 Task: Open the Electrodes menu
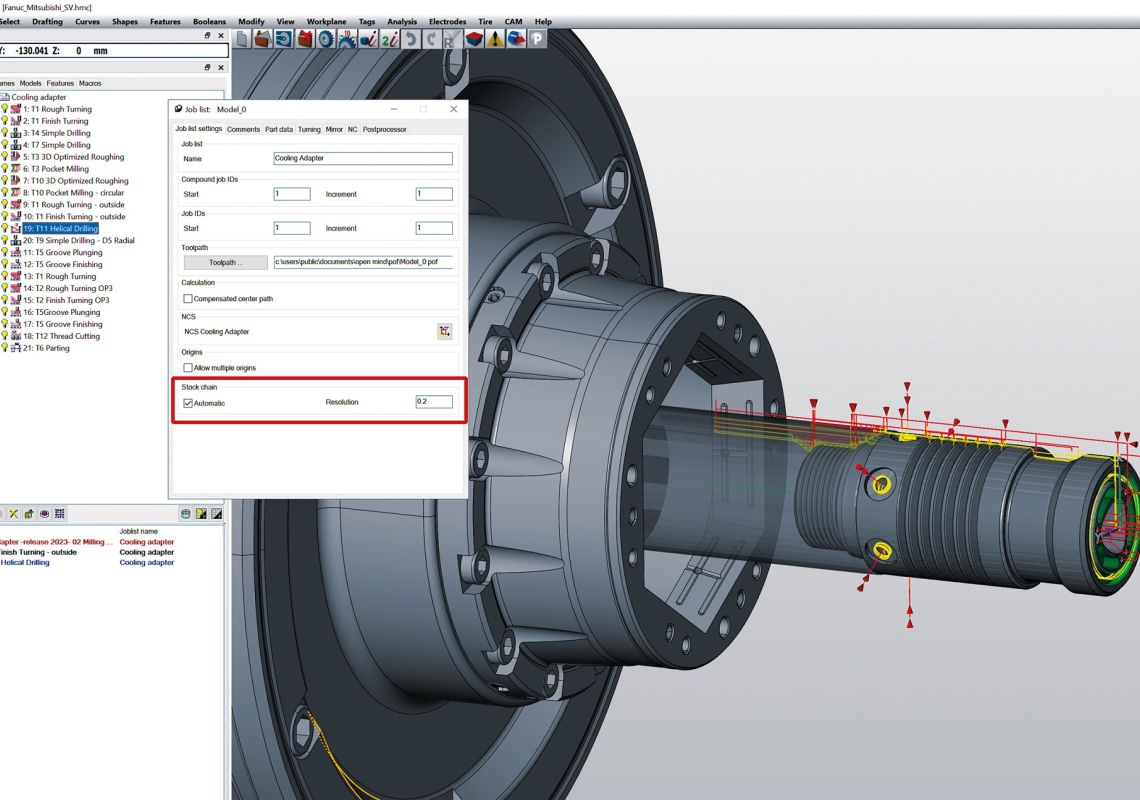click(x=447, y=21)
